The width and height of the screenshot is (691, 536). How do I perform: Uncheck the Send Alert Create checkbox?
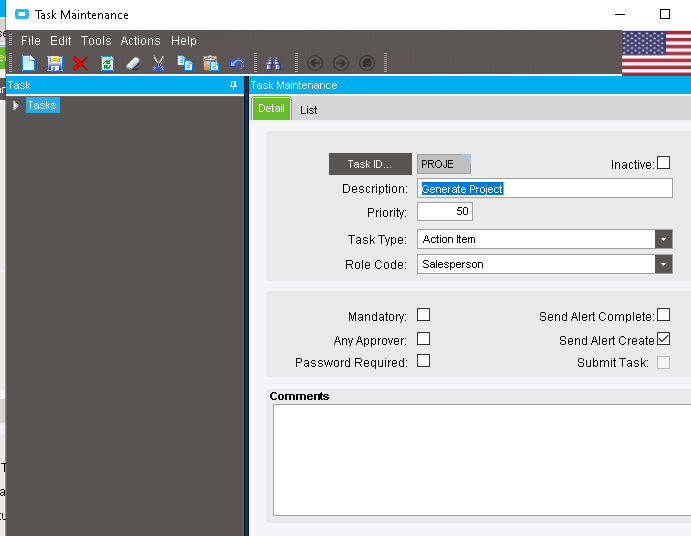663,339
